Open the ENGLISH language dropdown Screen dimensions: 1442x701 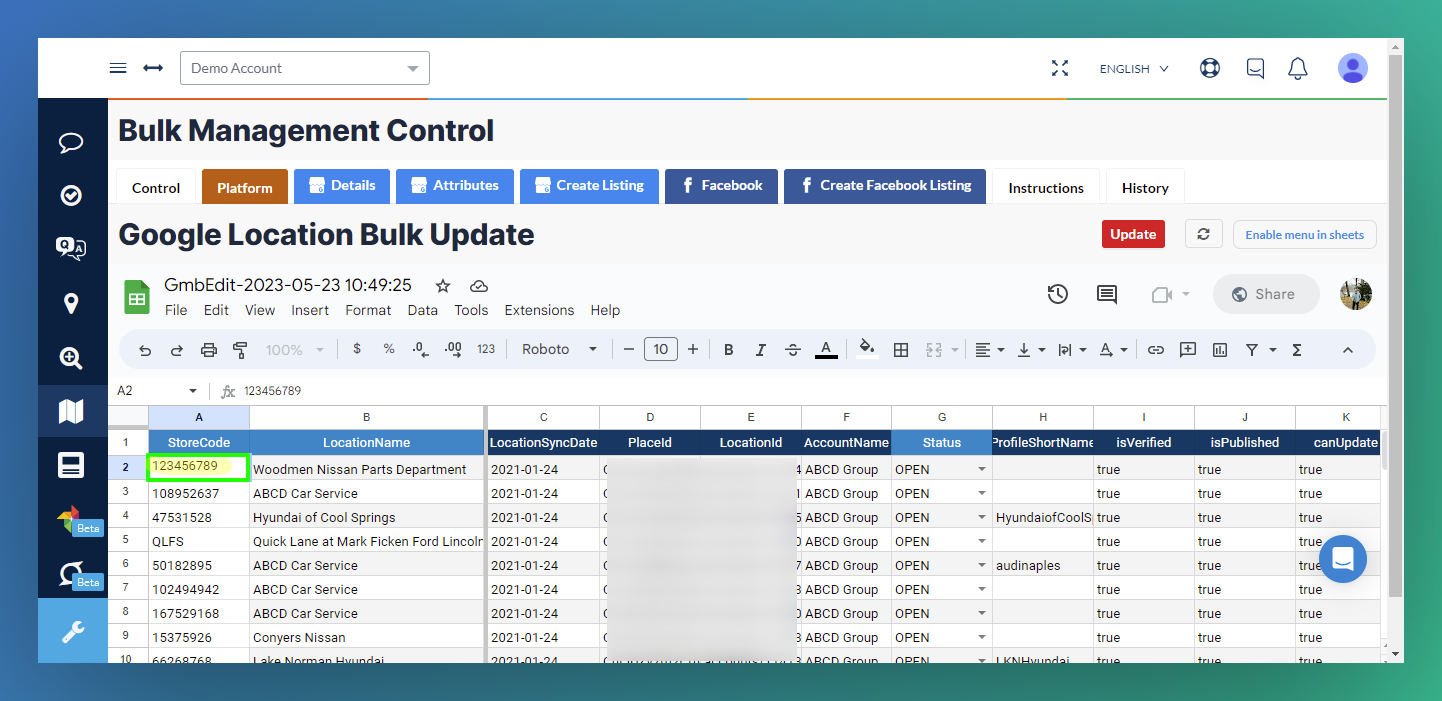[x=1134, y=69]
